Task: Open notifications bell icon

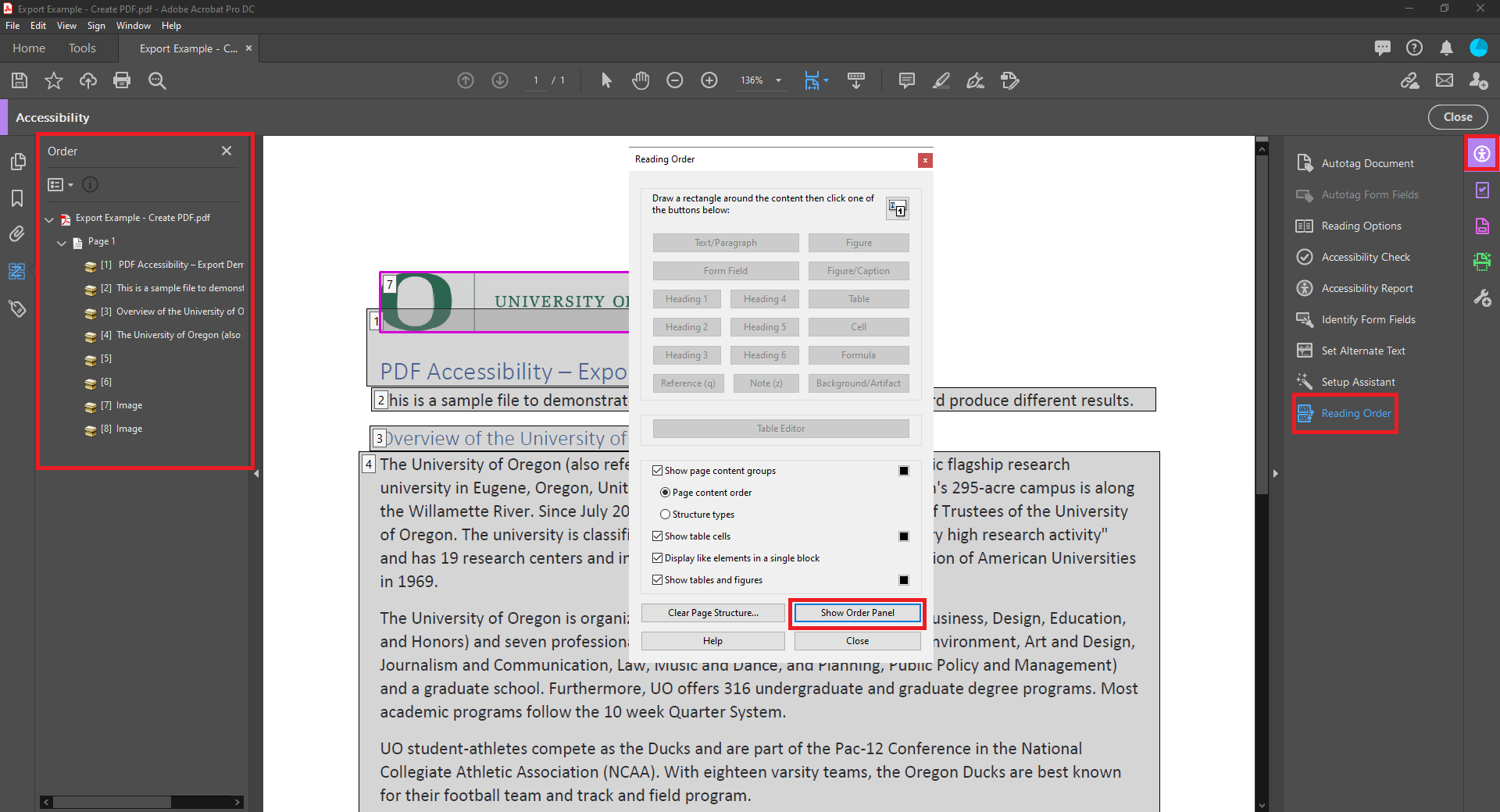Action: click(x=1447, y=48)
